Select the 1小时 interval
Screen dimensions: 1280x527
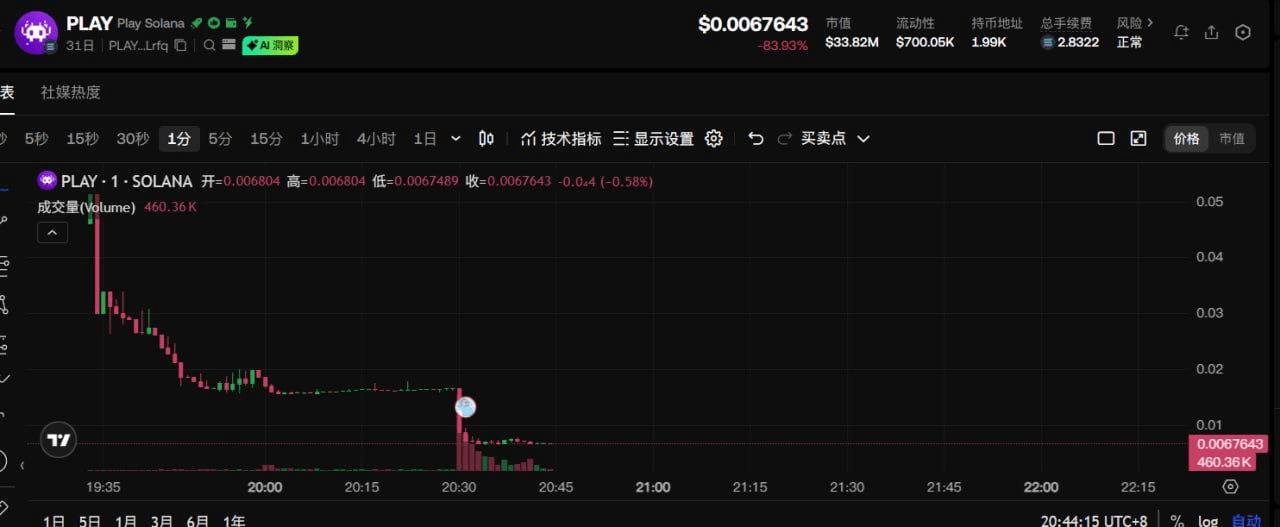(x=320, y=139)
